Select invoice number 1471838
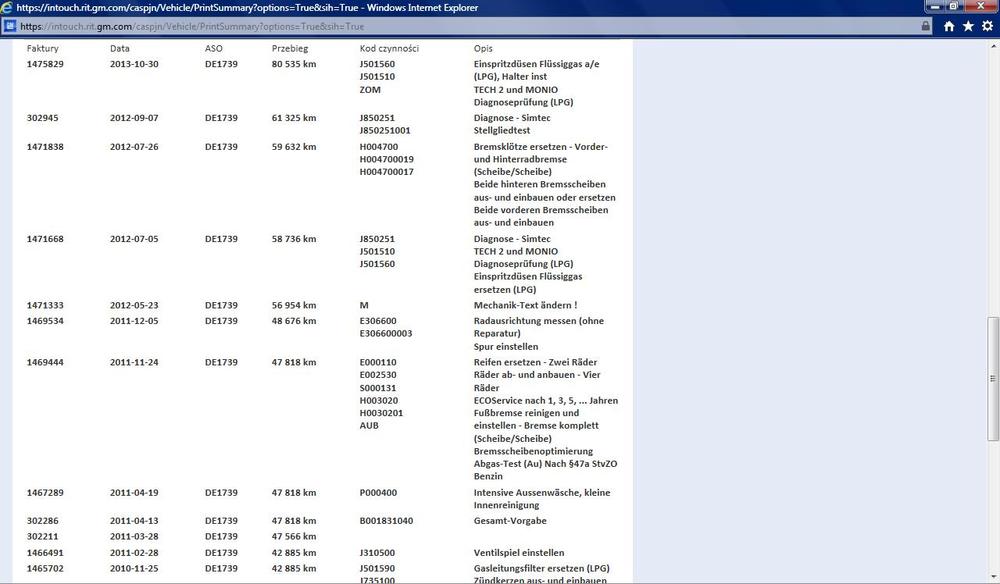Viewport: 1000px width, 584px height. [45, 147]
